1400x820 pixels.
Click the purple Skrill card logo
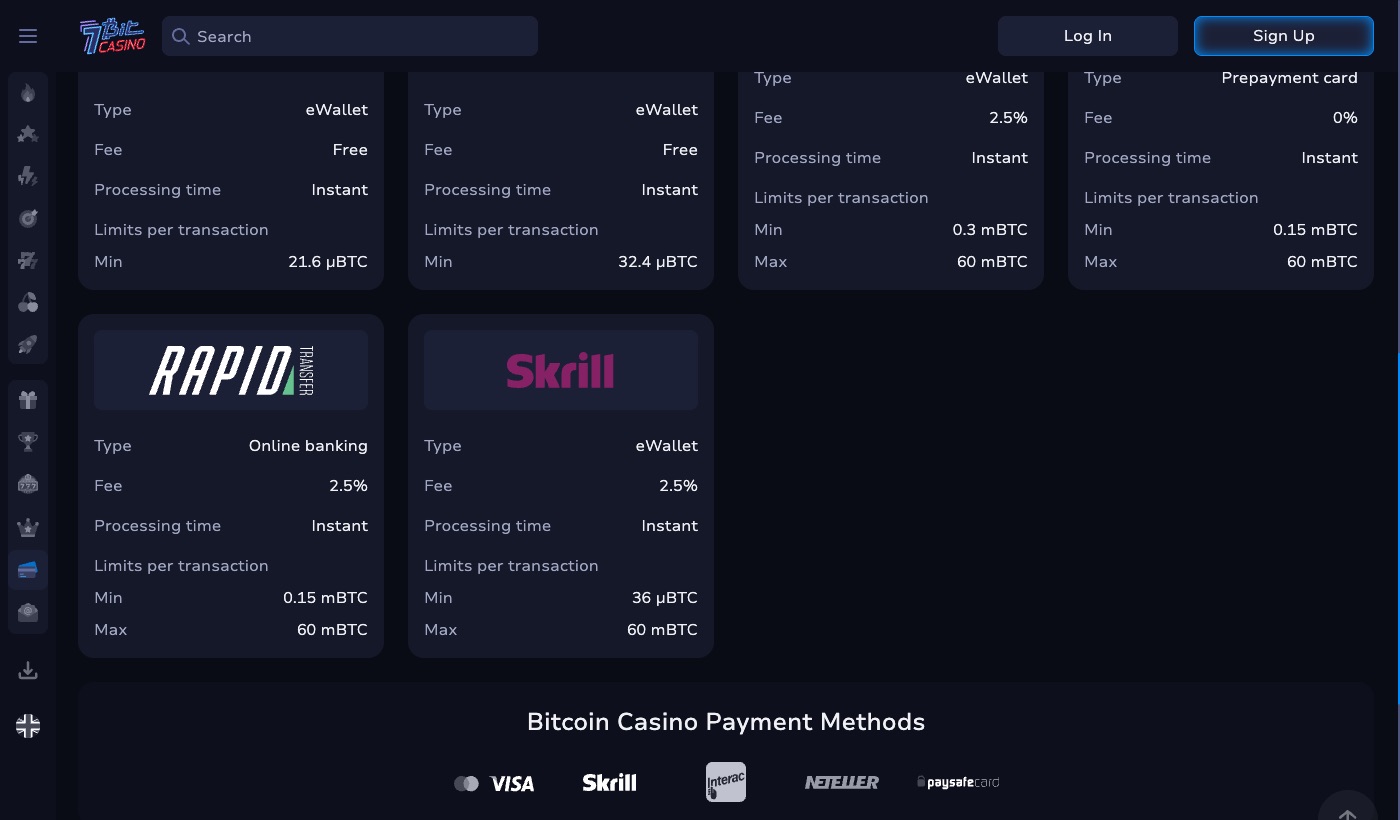[561, 370]
